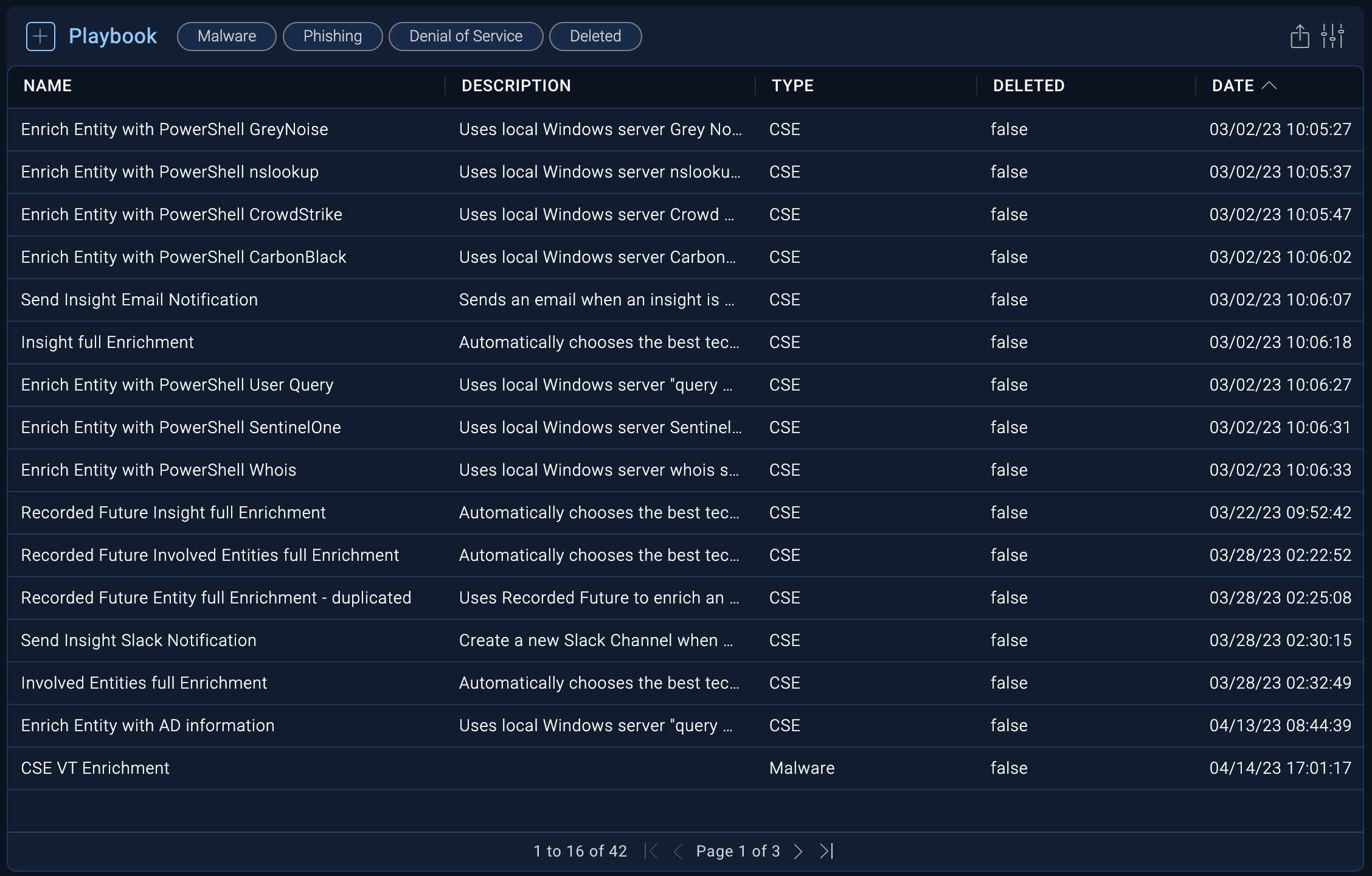Enable the Deleted filter chip
The width and height of the screenshot is (1372, 876).
point(595,36)
